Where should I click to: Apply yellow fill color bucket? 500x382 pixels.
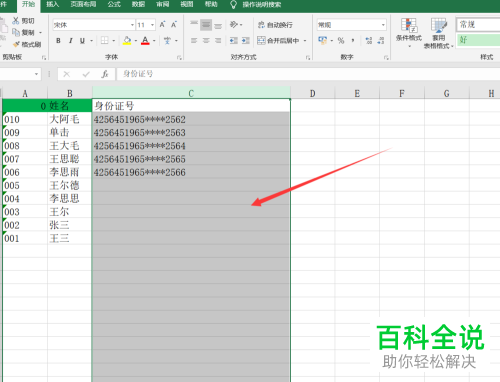(x=127, y=41)
